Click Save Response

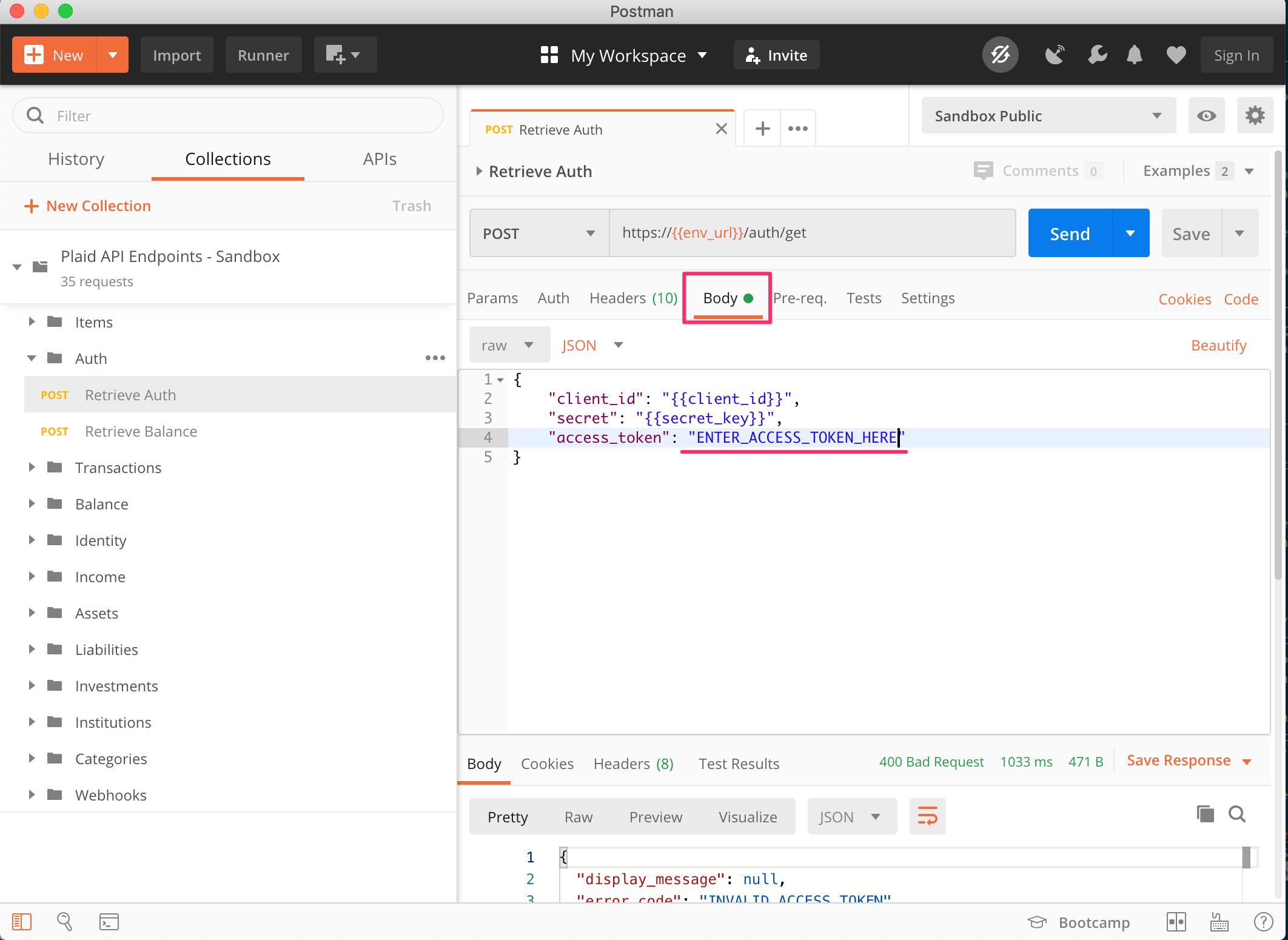point(1179,760)
